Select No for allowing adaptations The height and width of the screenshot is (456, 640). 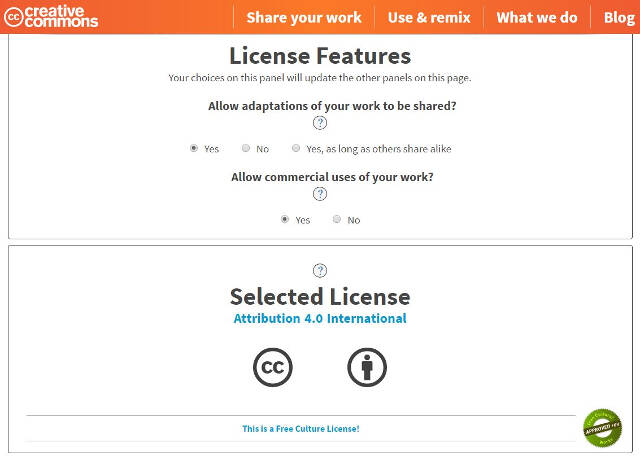pyautogui.click(x=246, y=148)
